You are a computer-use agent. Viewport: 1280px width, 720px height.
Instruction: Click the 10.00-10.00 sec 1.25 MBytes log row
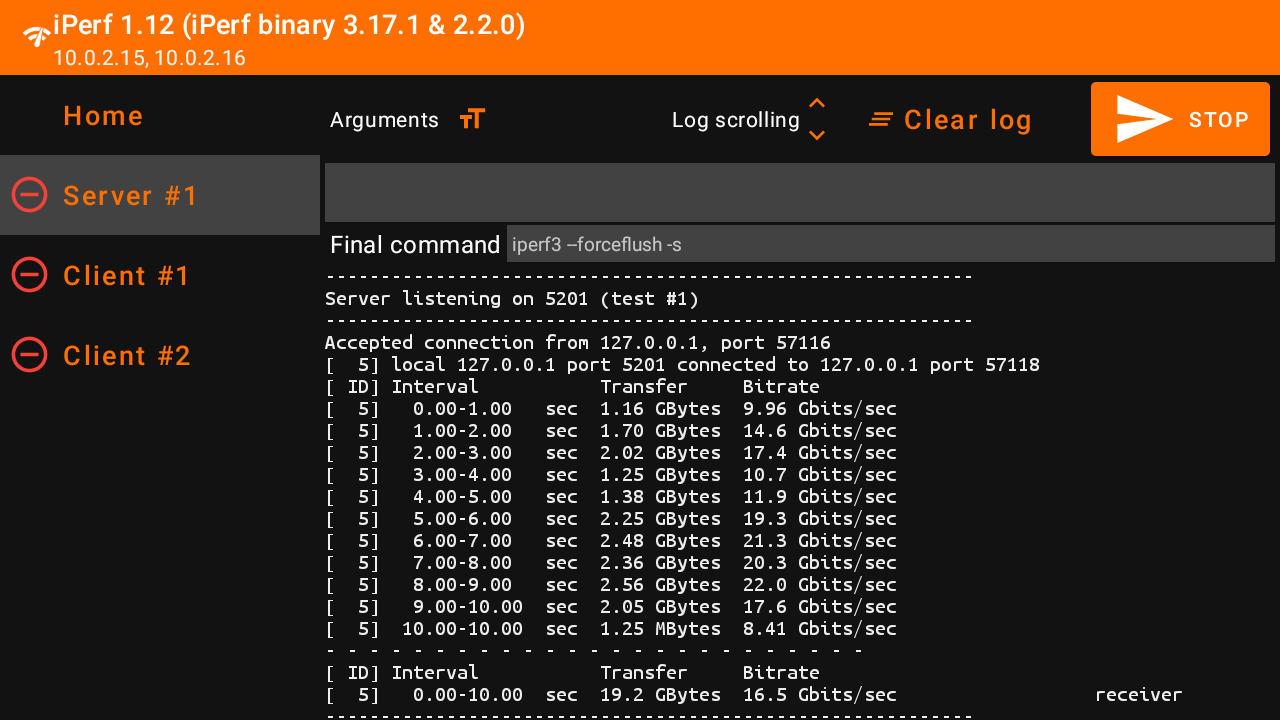pyautogui.click(x=611, y=629)
